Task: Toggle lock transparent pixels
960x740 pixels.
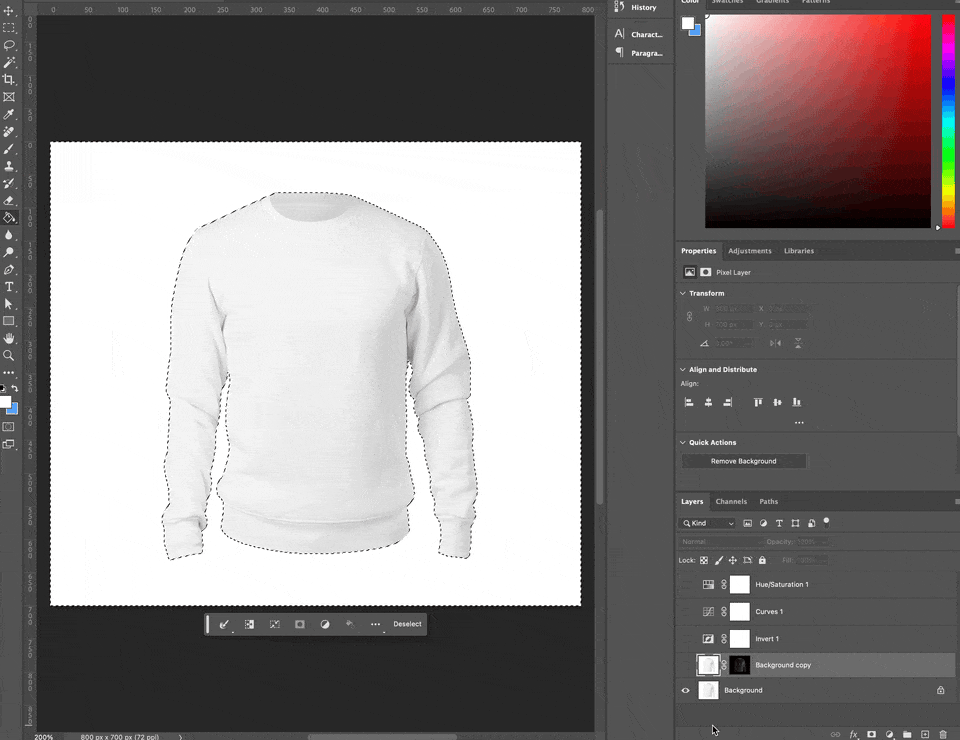Action: coord(704,560)
